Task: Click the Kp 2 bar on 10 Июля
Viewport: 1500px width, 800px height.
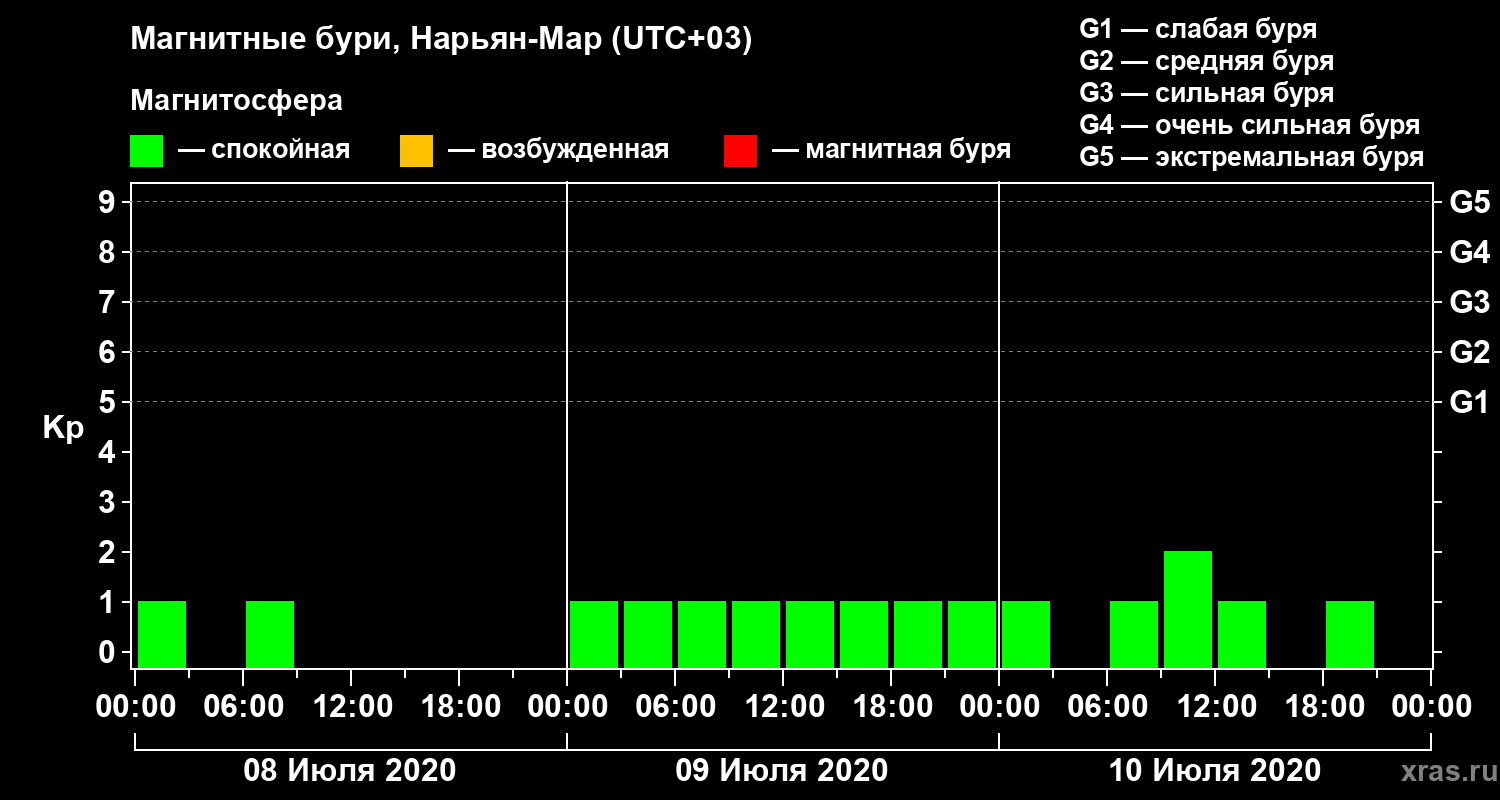Action: 1188,608
